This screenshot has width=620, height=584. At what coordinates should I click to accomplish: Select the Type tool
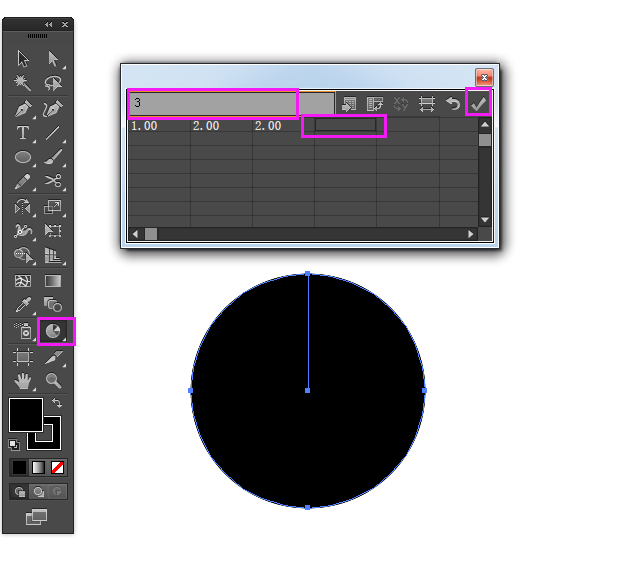(x=23, y=133)
